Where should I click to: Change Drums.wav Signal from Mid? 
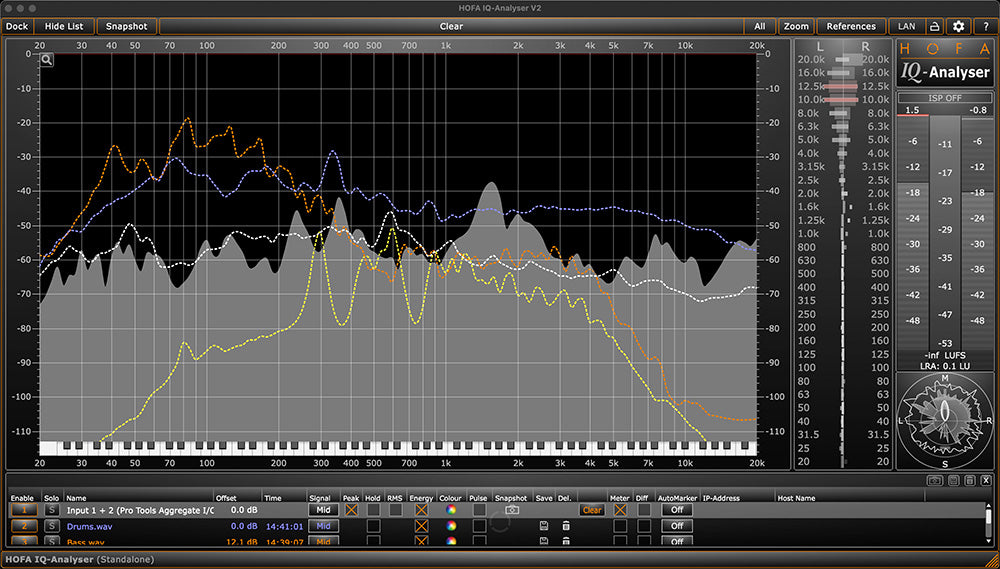pyautogui.click(x=323, y=526)
